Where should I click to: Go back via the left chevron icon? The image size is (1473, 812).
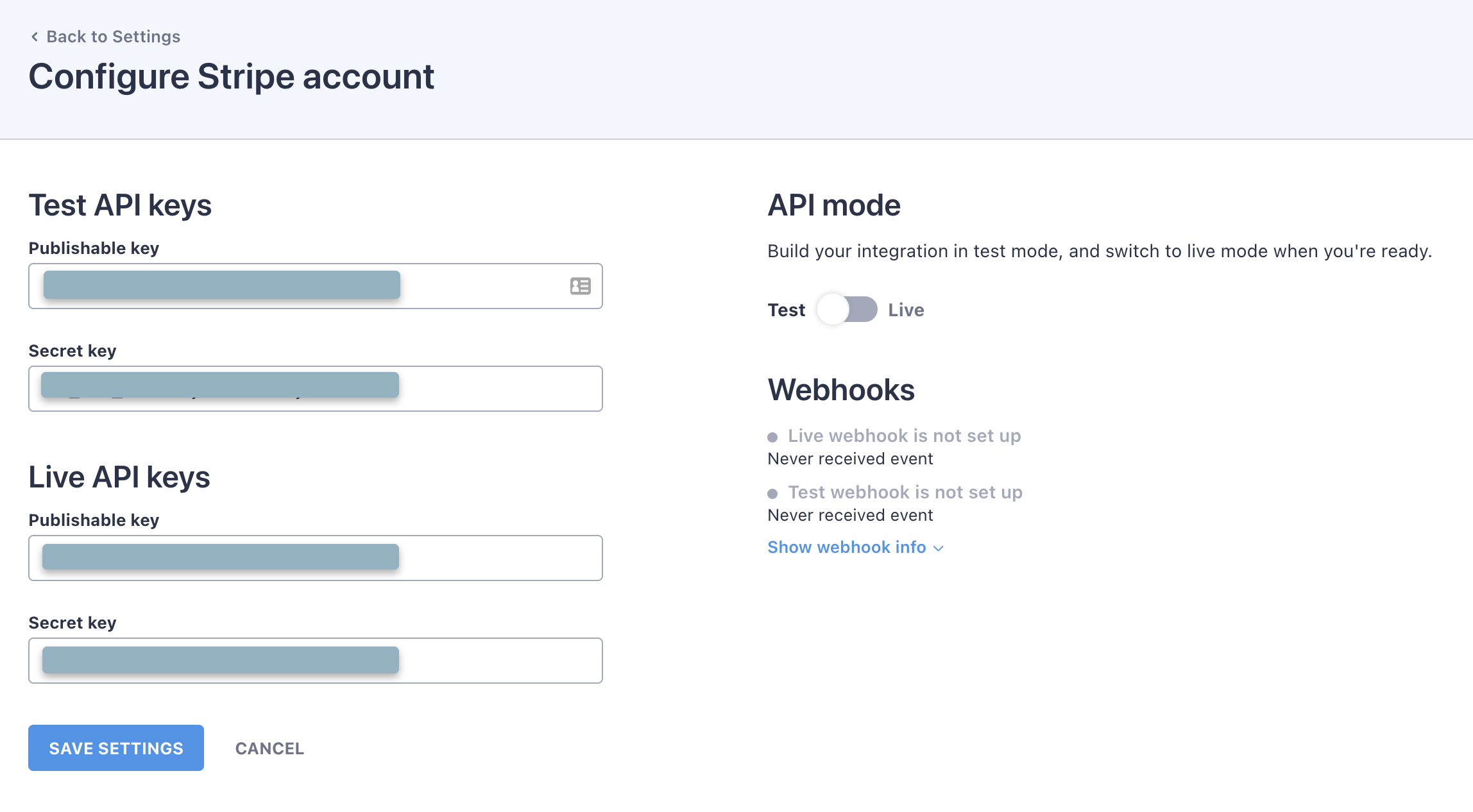35,37
